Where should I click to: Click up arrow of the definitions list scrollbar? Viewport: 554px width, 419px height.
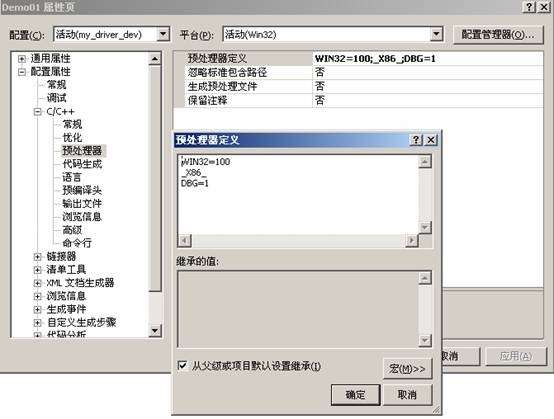[x=425, y=162]
